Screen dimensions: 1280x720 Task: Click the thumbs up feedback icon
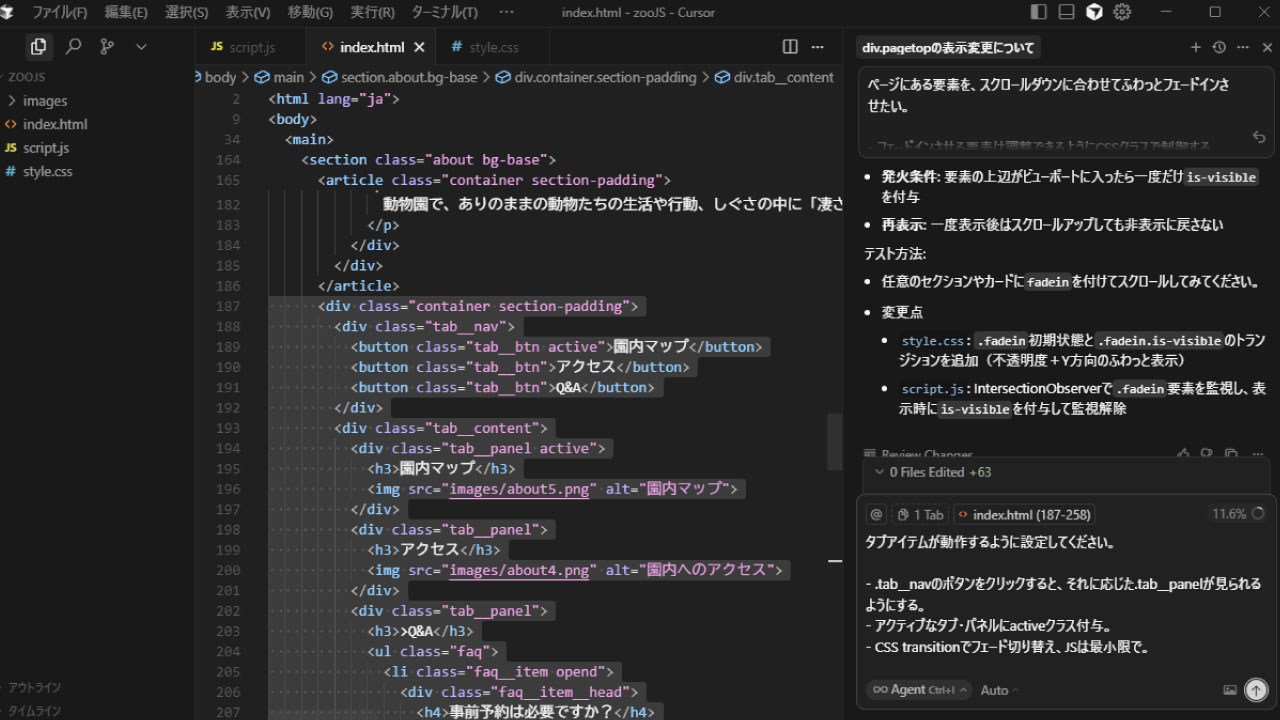[1184, 454]
